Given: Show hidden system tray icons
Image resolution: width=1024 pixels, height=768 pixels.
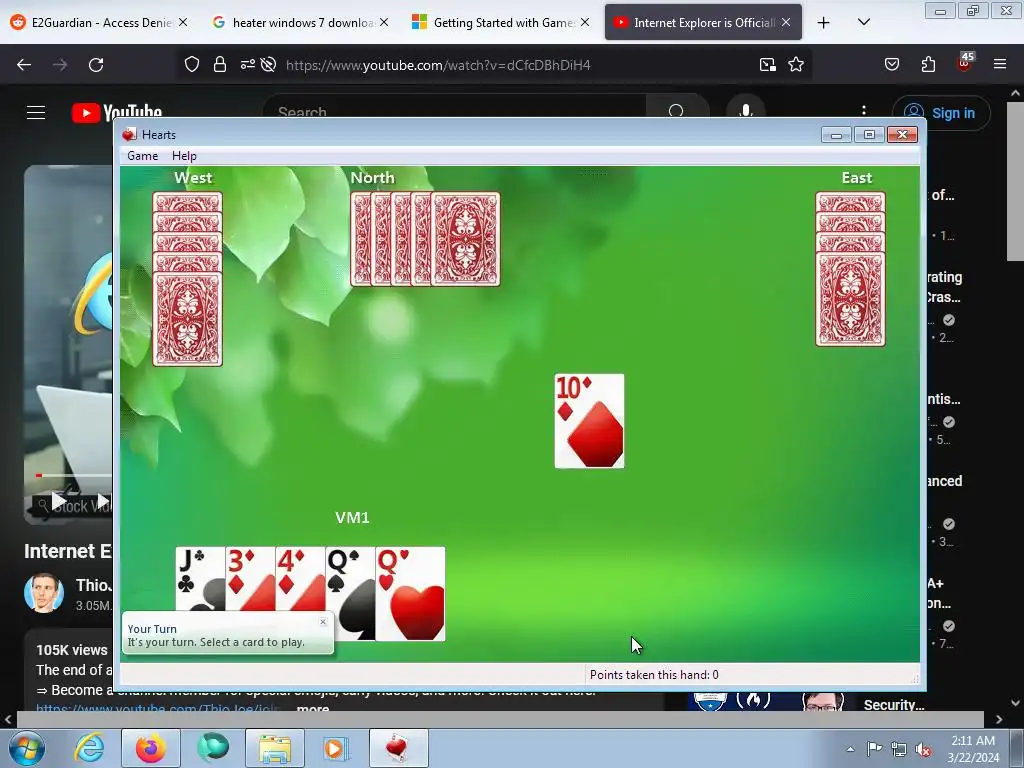Looking at the screenshot, I should click(850, 749).
